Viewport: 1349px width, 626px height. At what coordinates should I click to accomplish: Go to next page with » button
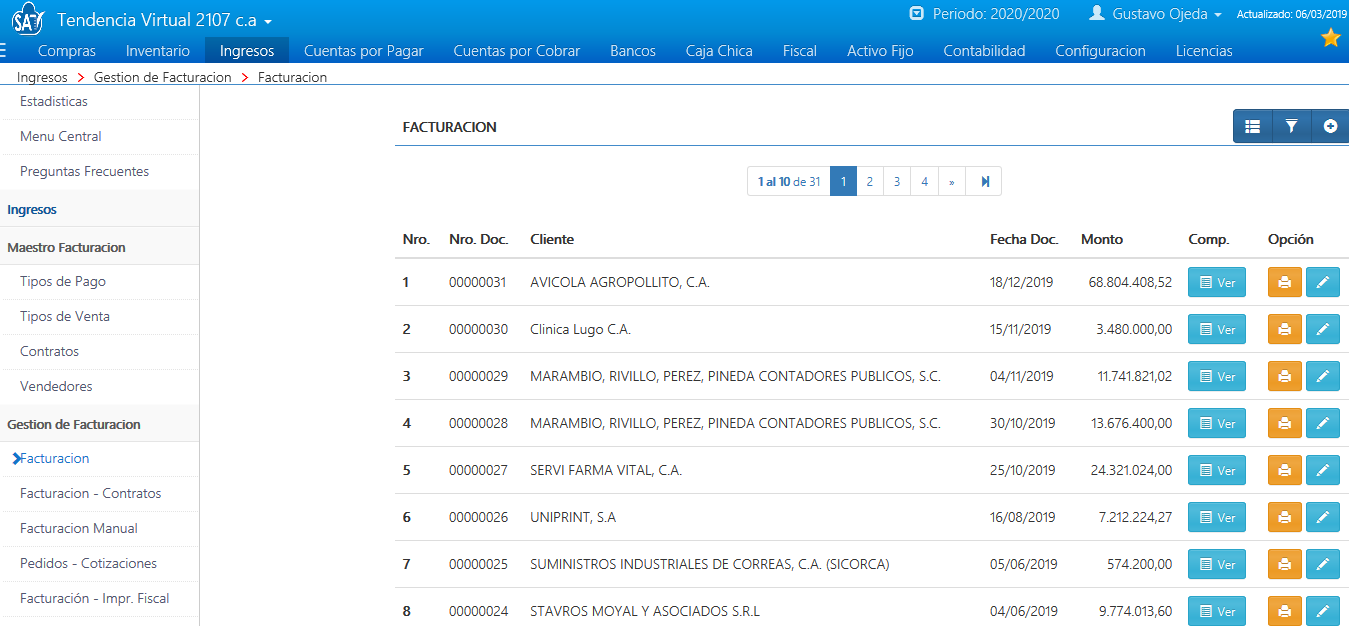952,182
